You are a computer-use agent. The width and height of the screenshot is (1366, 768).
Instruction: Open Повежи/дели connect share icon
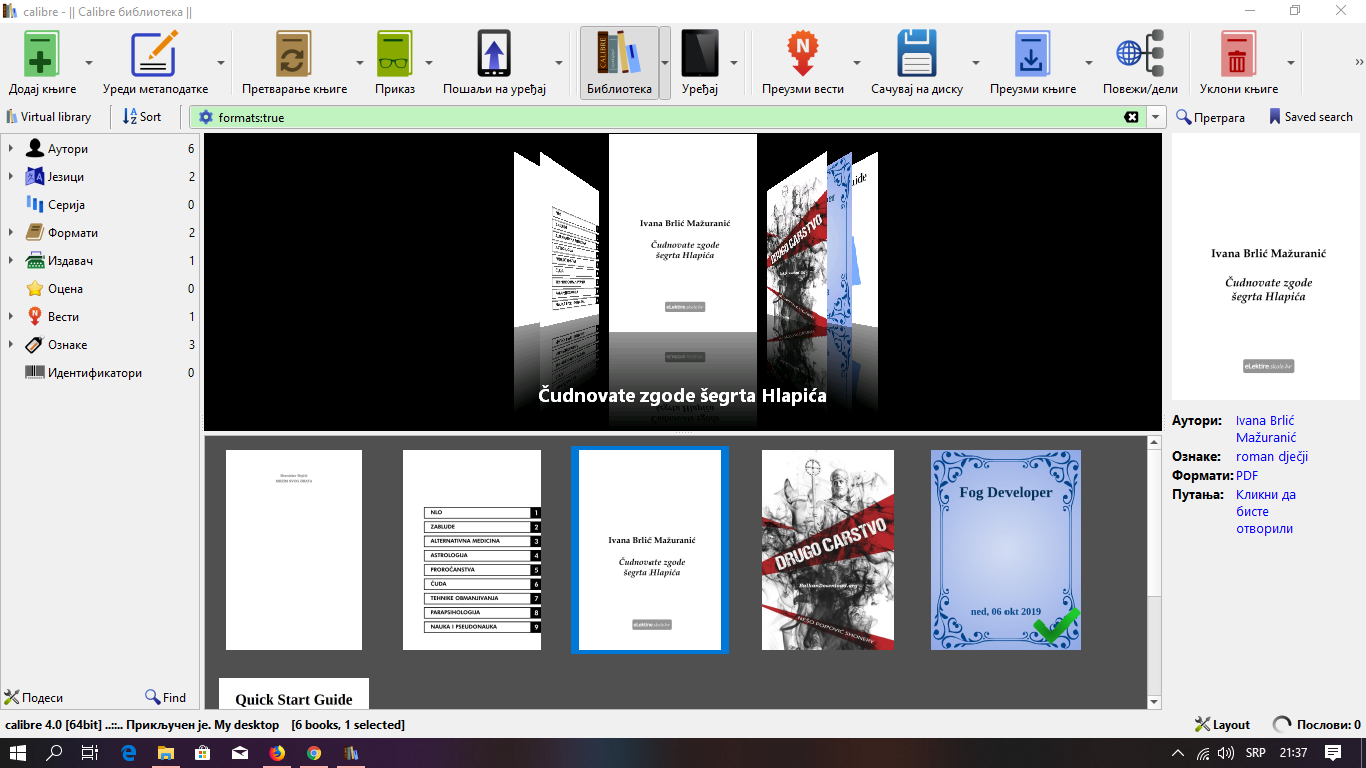pyautogui.click(x=1140, y=53)
